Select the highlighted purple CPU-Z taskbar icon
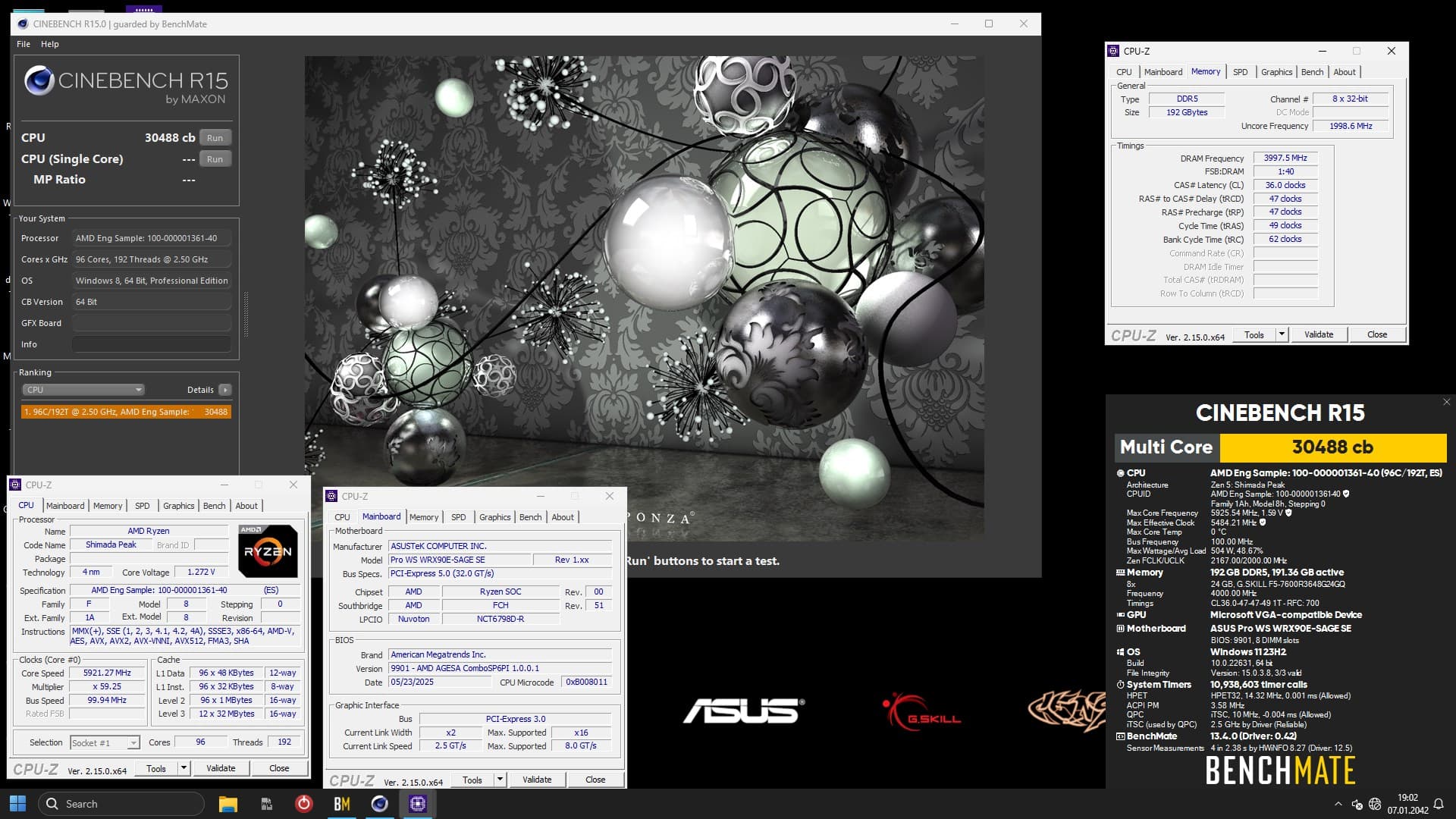This screenshot has height=819, width=1456. click(418, 803)
